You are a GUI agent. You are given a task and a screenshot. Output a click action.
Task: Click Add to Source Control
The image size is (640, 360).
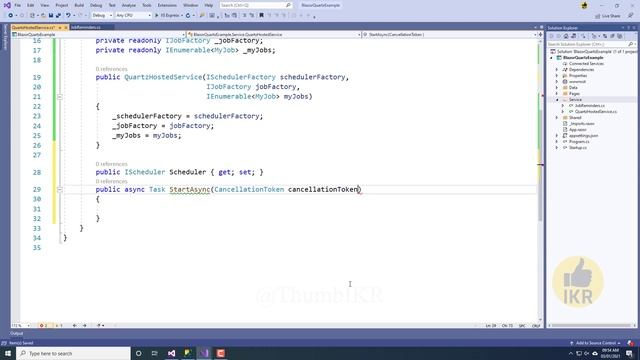click(x=595, y=343)
